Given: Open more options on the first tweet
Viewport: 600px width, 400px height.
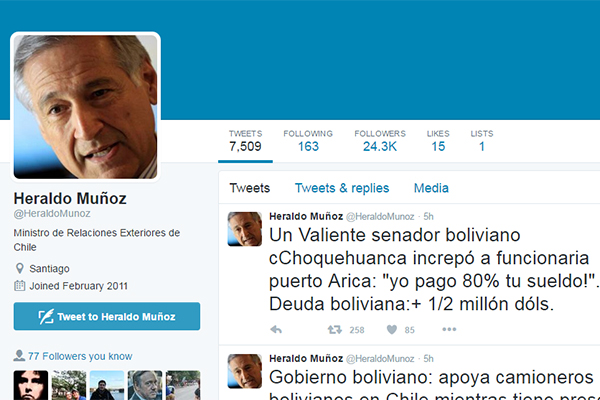Looking at the screenshot, I should [x=449, y=329].
